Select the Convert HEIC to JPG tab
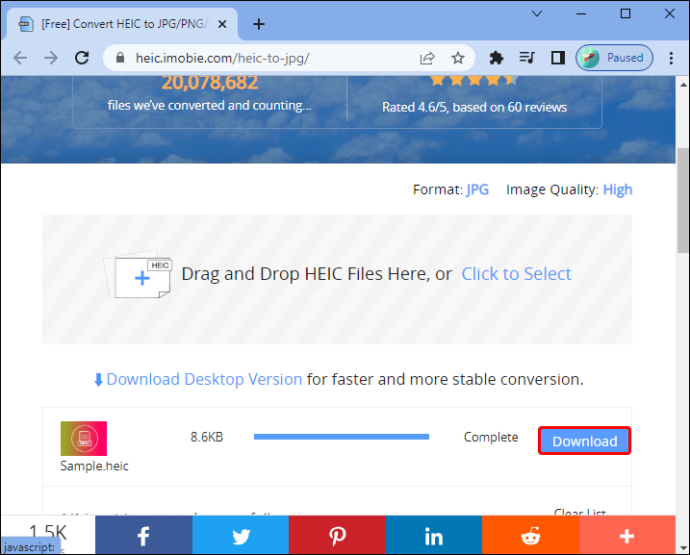 click(122, 24)
